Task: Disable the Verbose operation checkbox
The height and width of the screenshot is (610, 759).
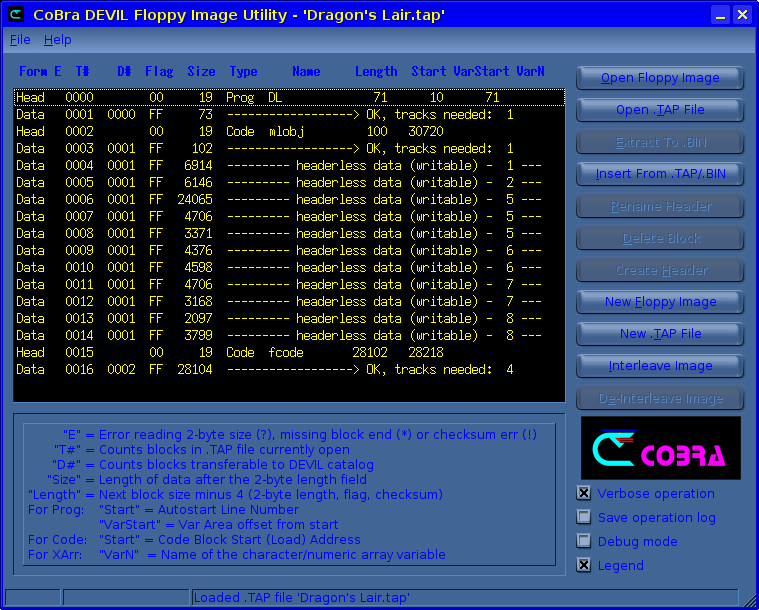Action: coord(584,493)
